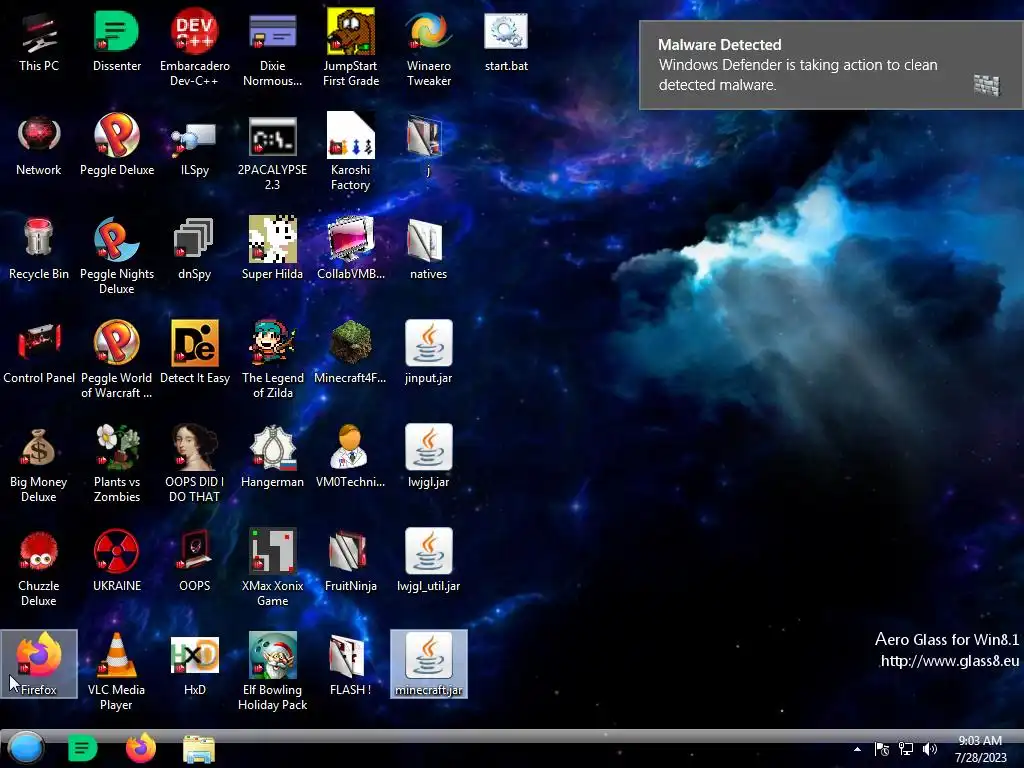This screenshot has height=768, width=1024.
Task: Show hidden system tray icons
Action: [x=857, y=749]
